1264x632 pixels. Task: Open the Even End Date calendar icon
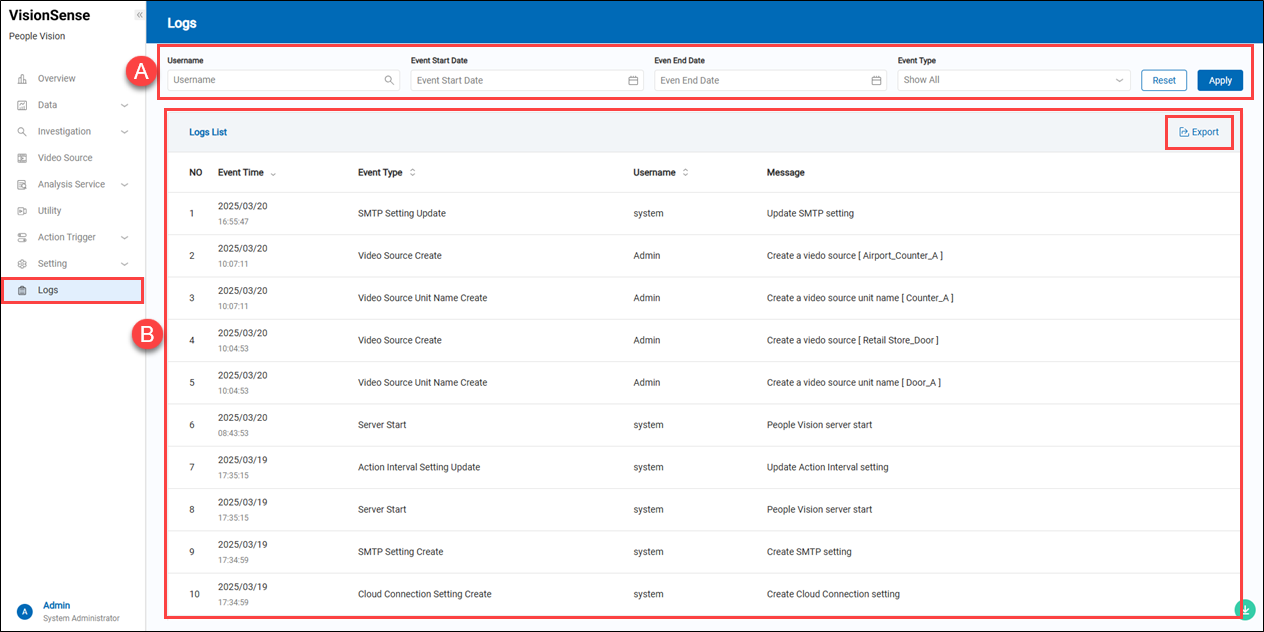coord(876,80)
